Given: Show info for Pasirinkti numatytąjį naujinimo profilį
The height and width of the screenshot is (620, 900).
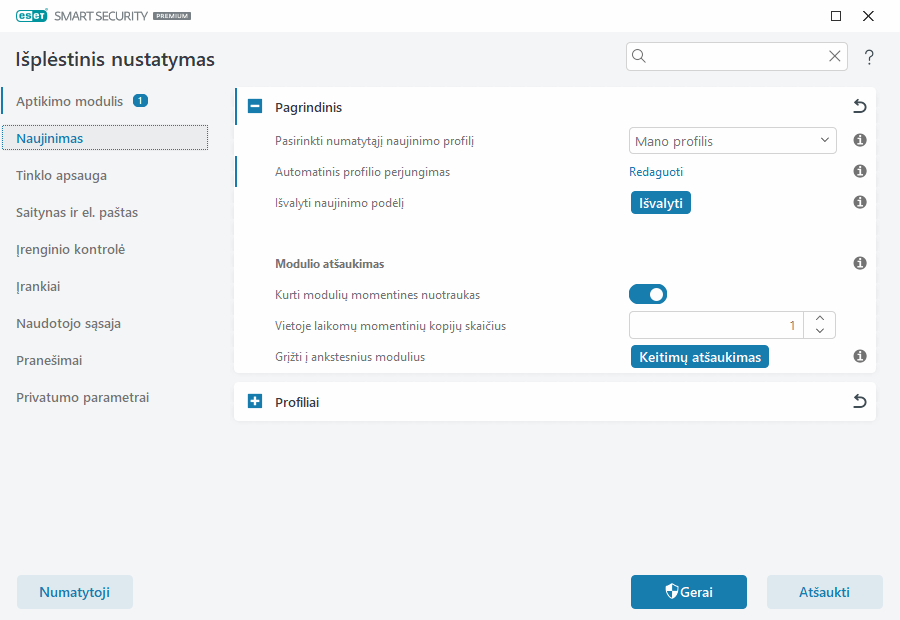Looking at the screenshot, I should tap(859, 141).
